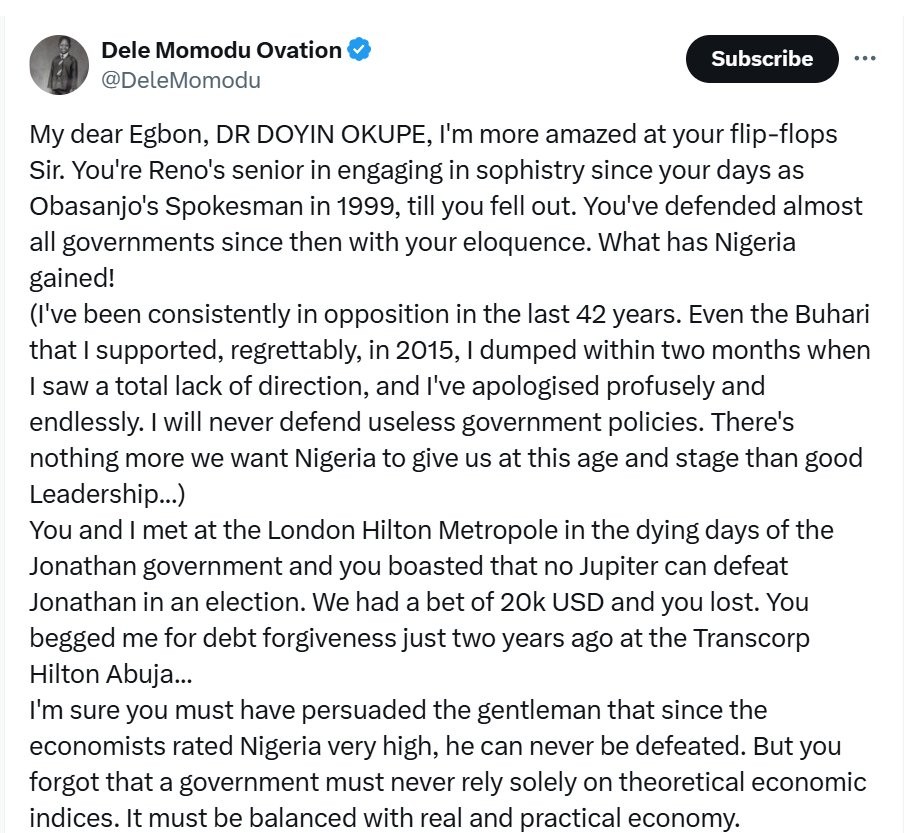Click the three-dot more options icon

[x=865, y=58]
